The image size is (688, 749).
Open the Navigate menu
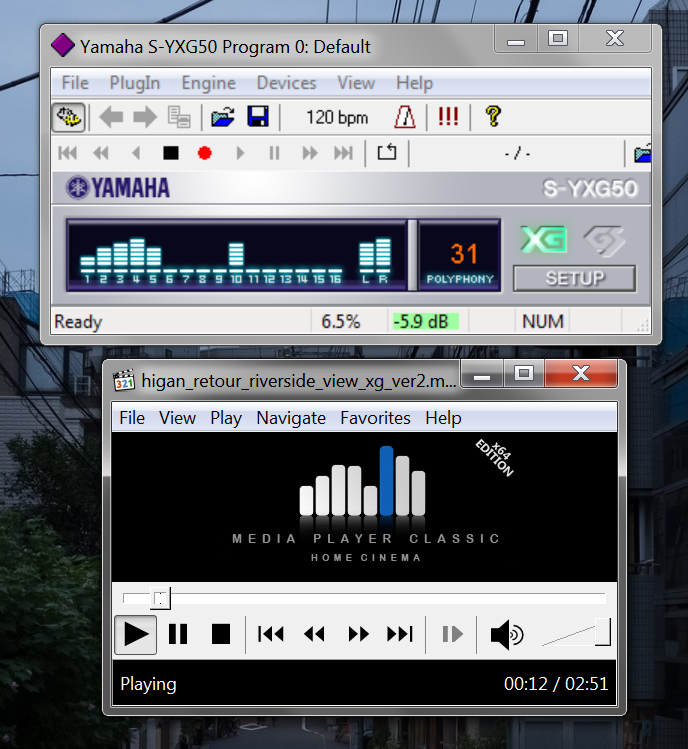click(291, 418)
